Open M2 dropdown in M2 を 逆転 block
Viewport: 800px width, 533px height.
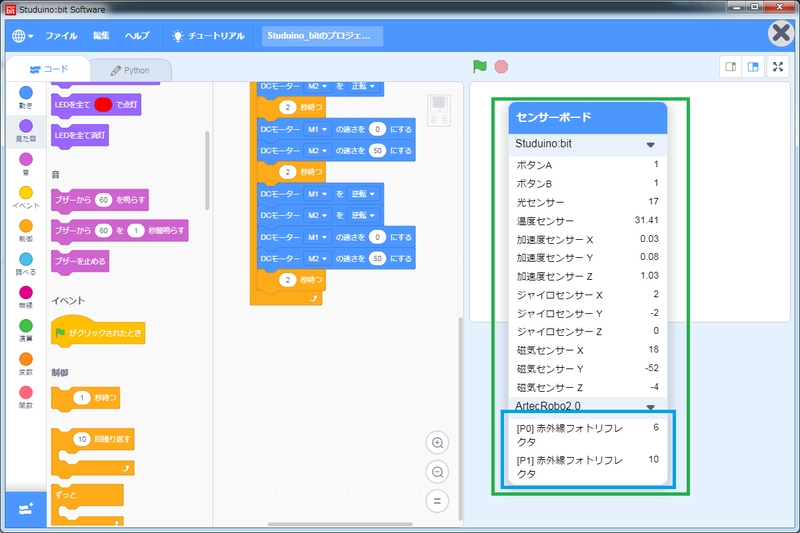click(x=317, y=215)
